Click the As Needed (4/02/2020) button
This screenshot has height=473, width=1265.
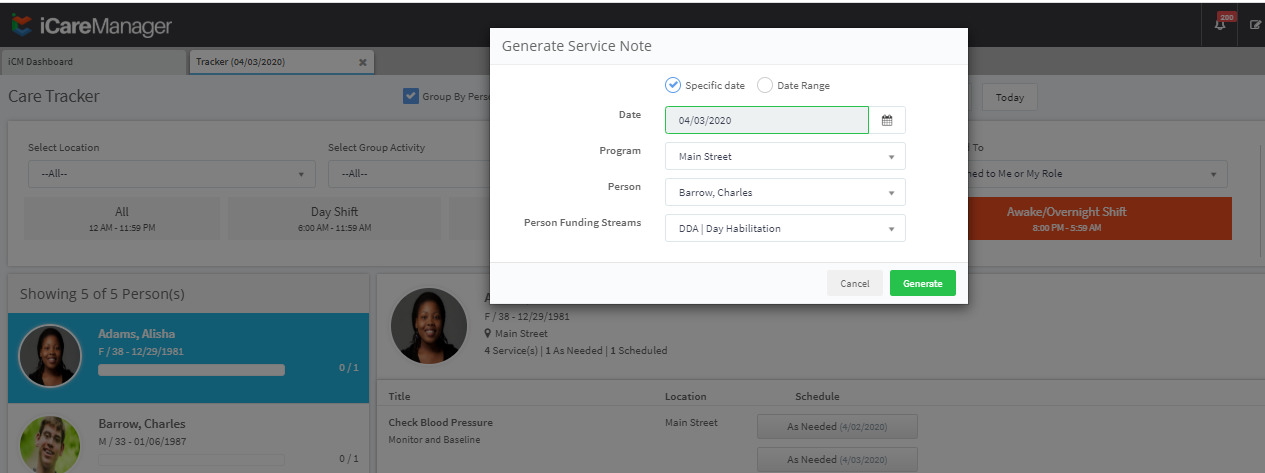(x=837, y=426)
